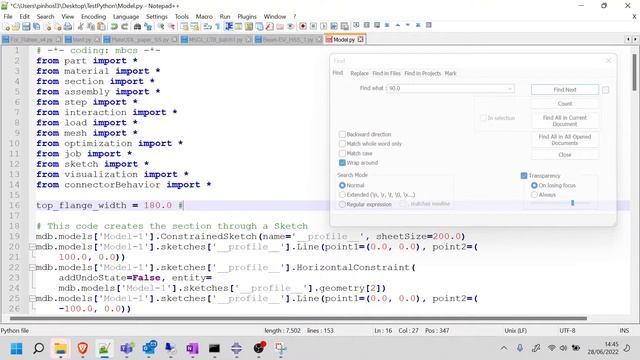Toggle Show All Characters pilcrow icon

[x=218, y=27]
